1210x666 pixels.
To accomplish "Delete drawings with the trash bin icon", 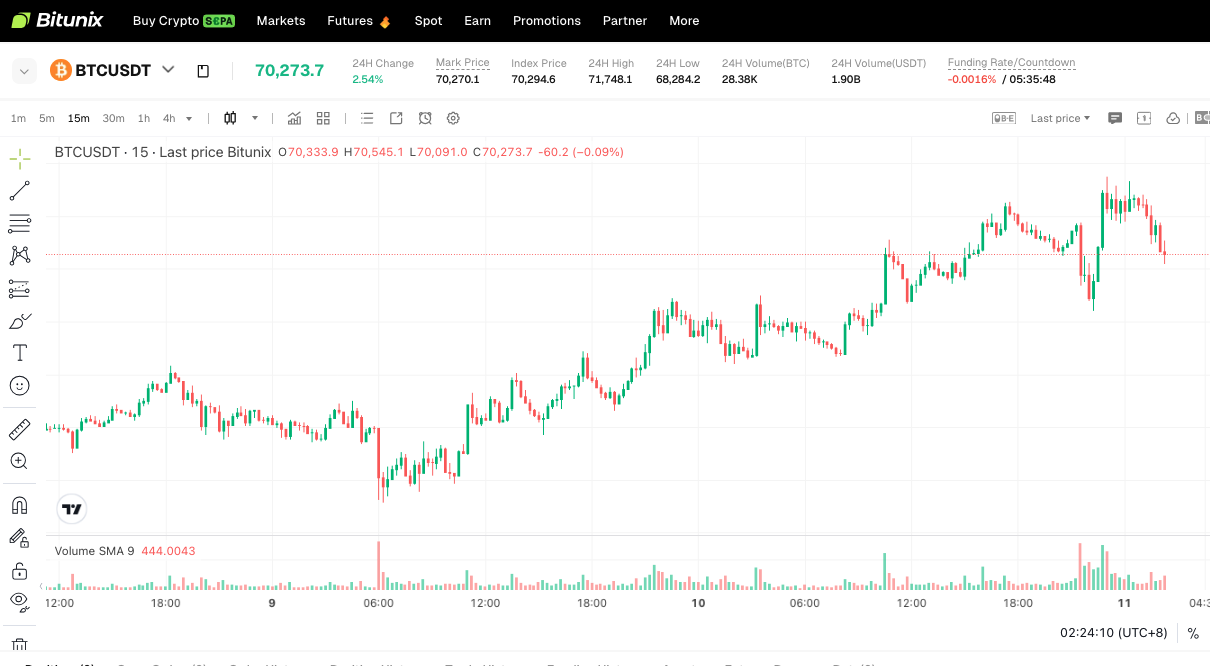I will [19, 644].
